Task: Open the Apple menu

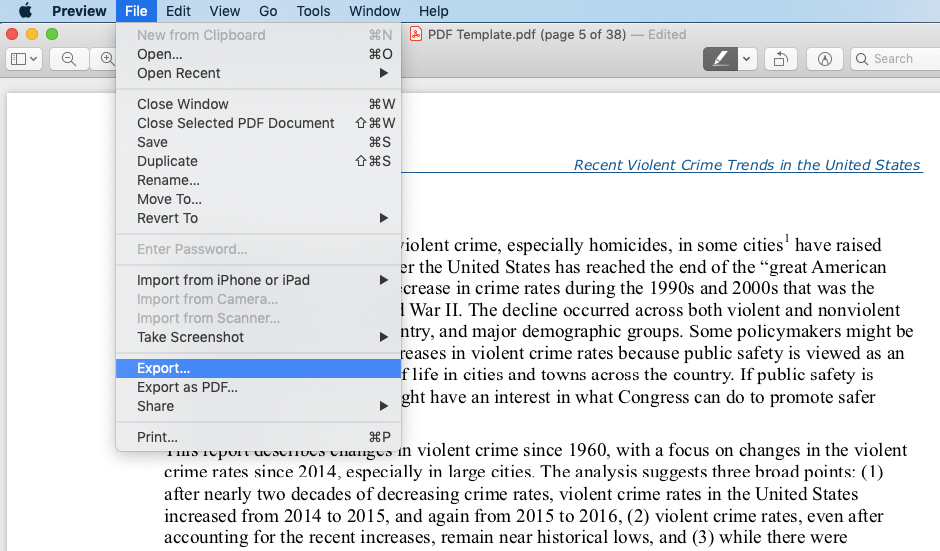Action: 25,11
